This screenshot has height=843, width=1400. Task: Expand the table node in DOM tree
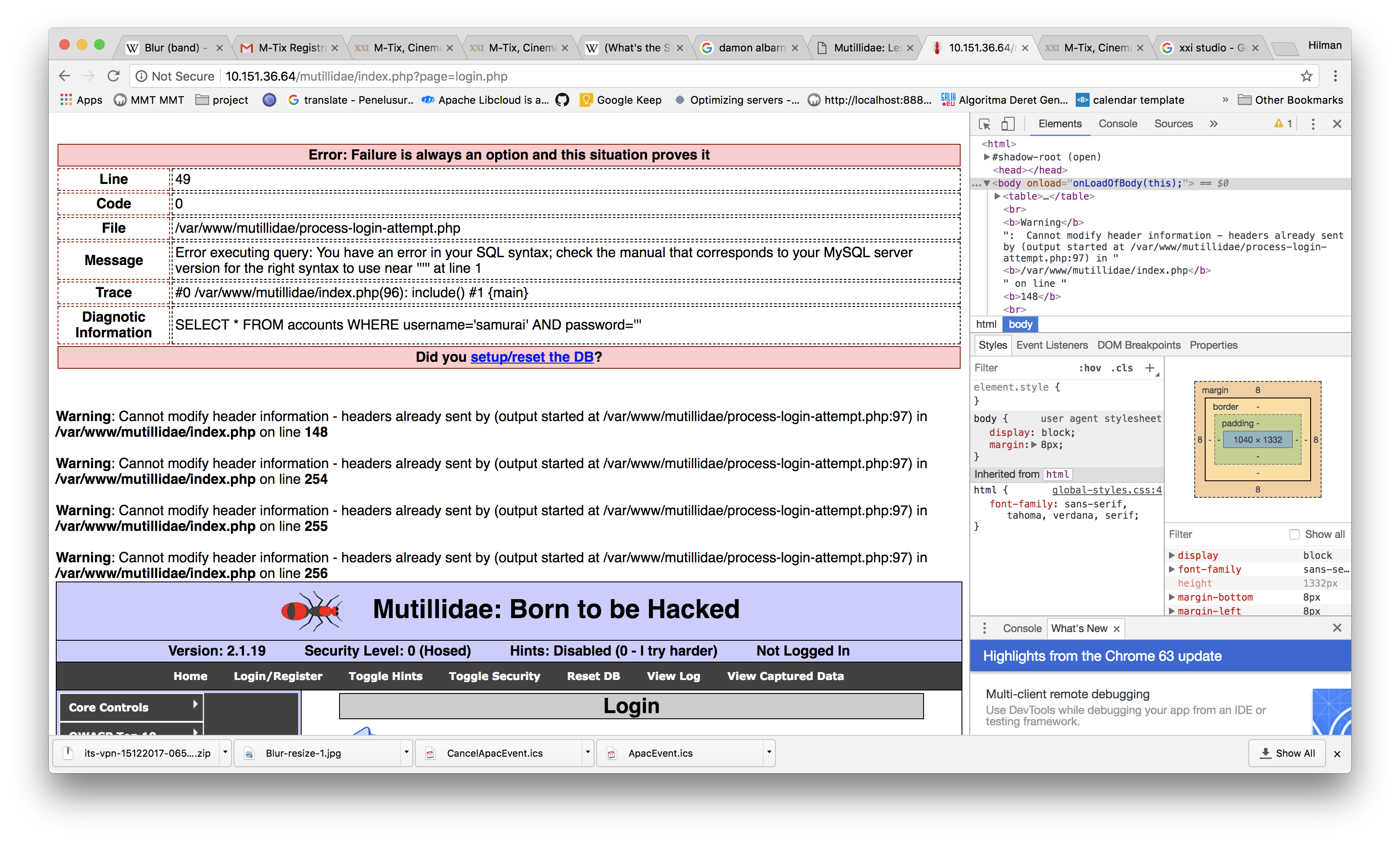pyautogui.click(x=997, y=196)
